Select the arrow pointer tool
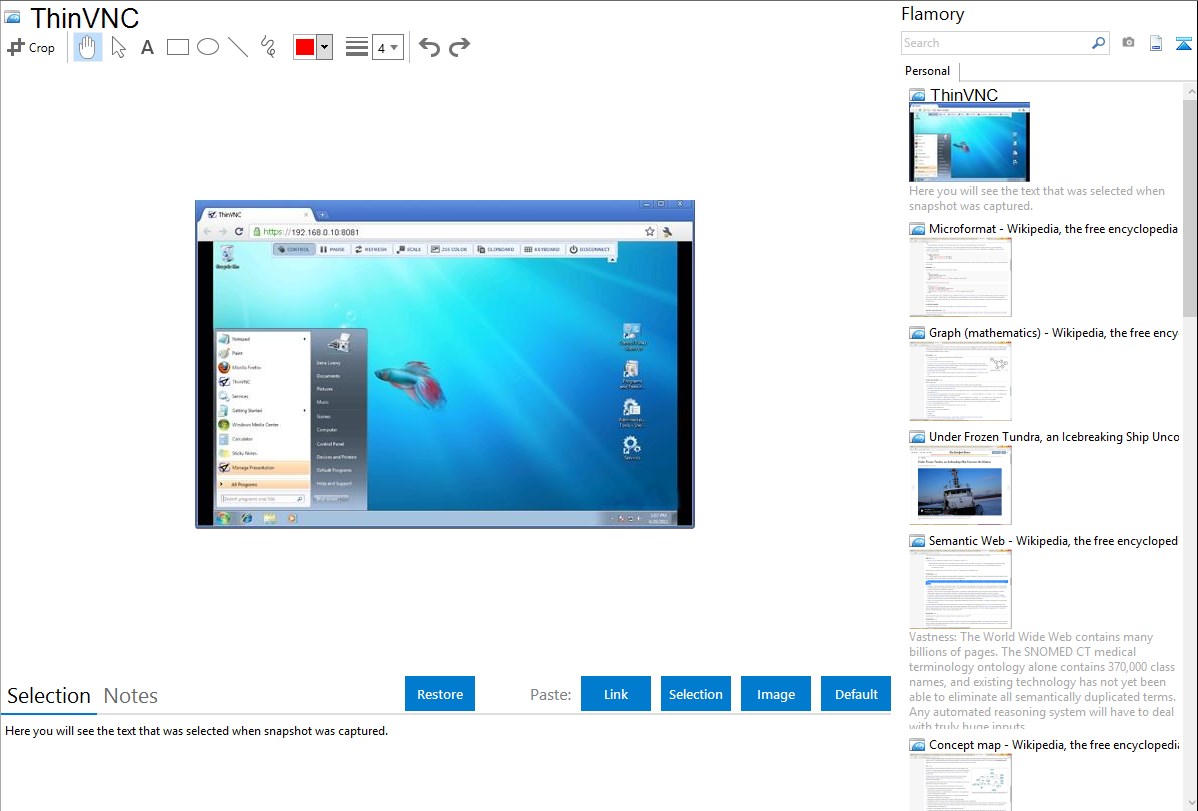 [118, 47]
